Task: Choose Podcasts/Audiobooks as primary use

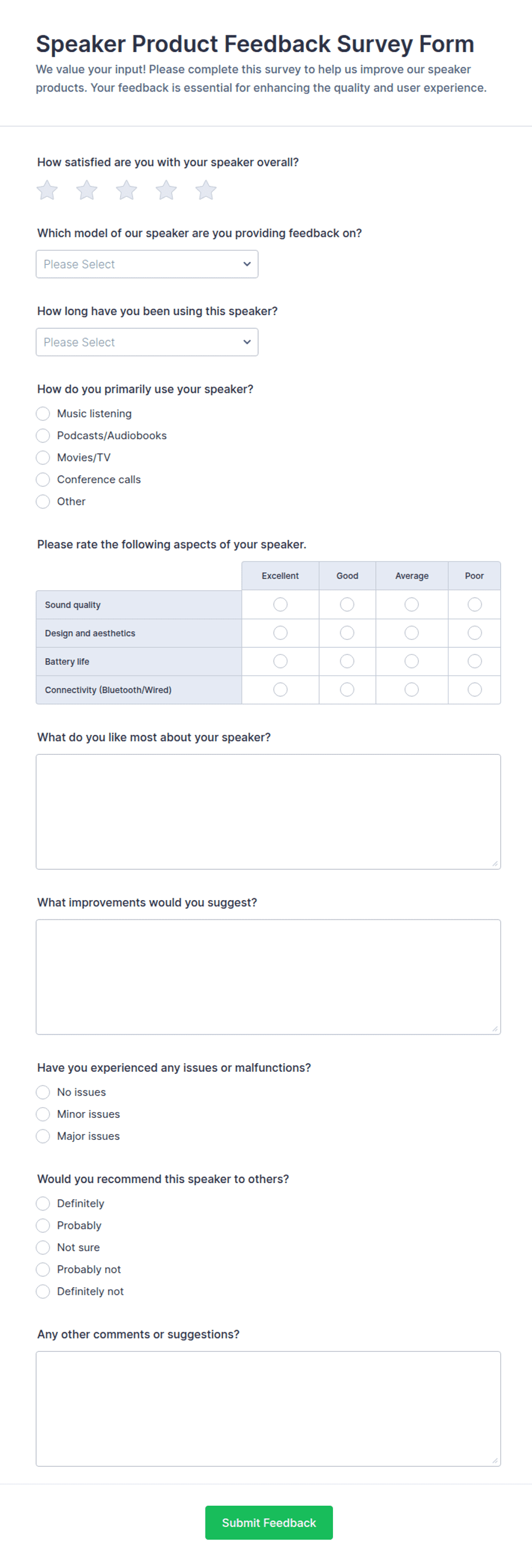Action: [x=42, y=436]
